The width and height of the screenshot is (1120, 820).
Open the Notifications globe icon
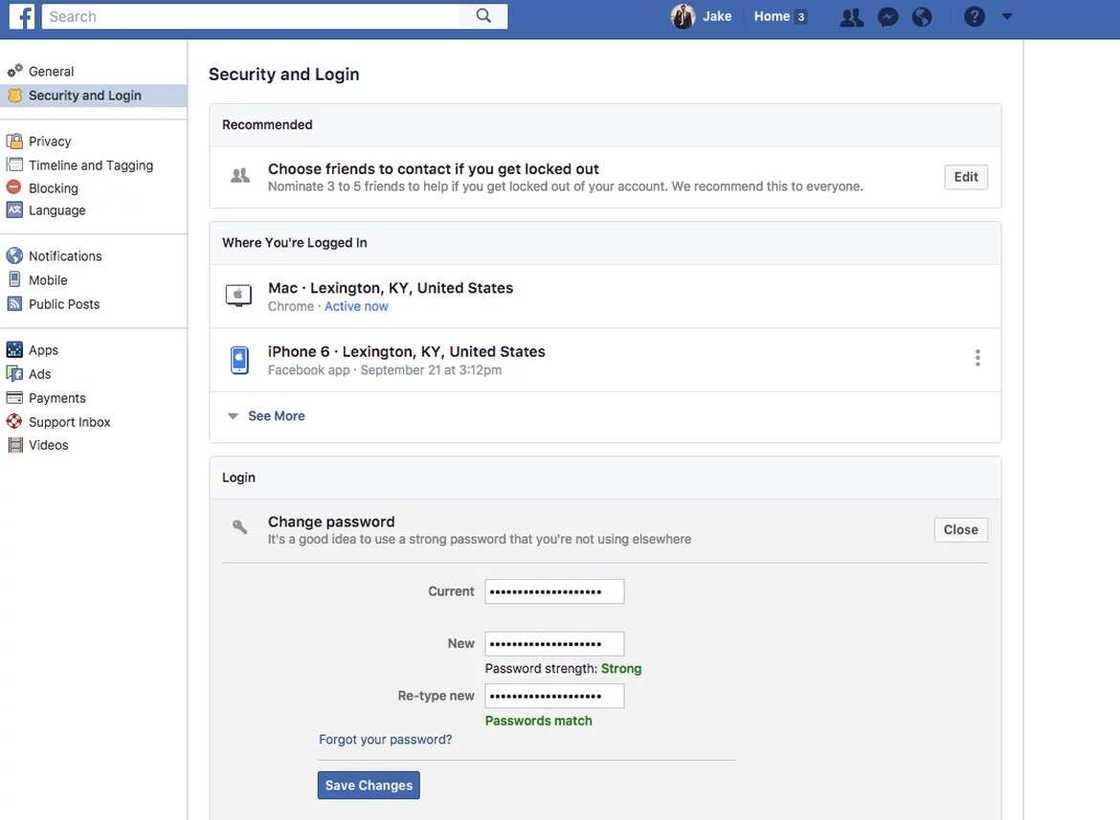tap(922, 17)
